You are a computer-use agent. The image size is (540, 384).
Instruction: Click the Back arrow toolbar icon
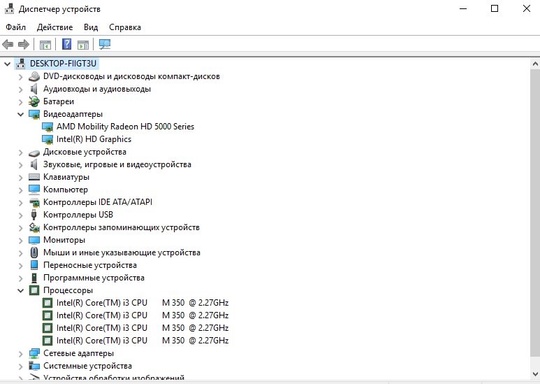tap(8, 44)
